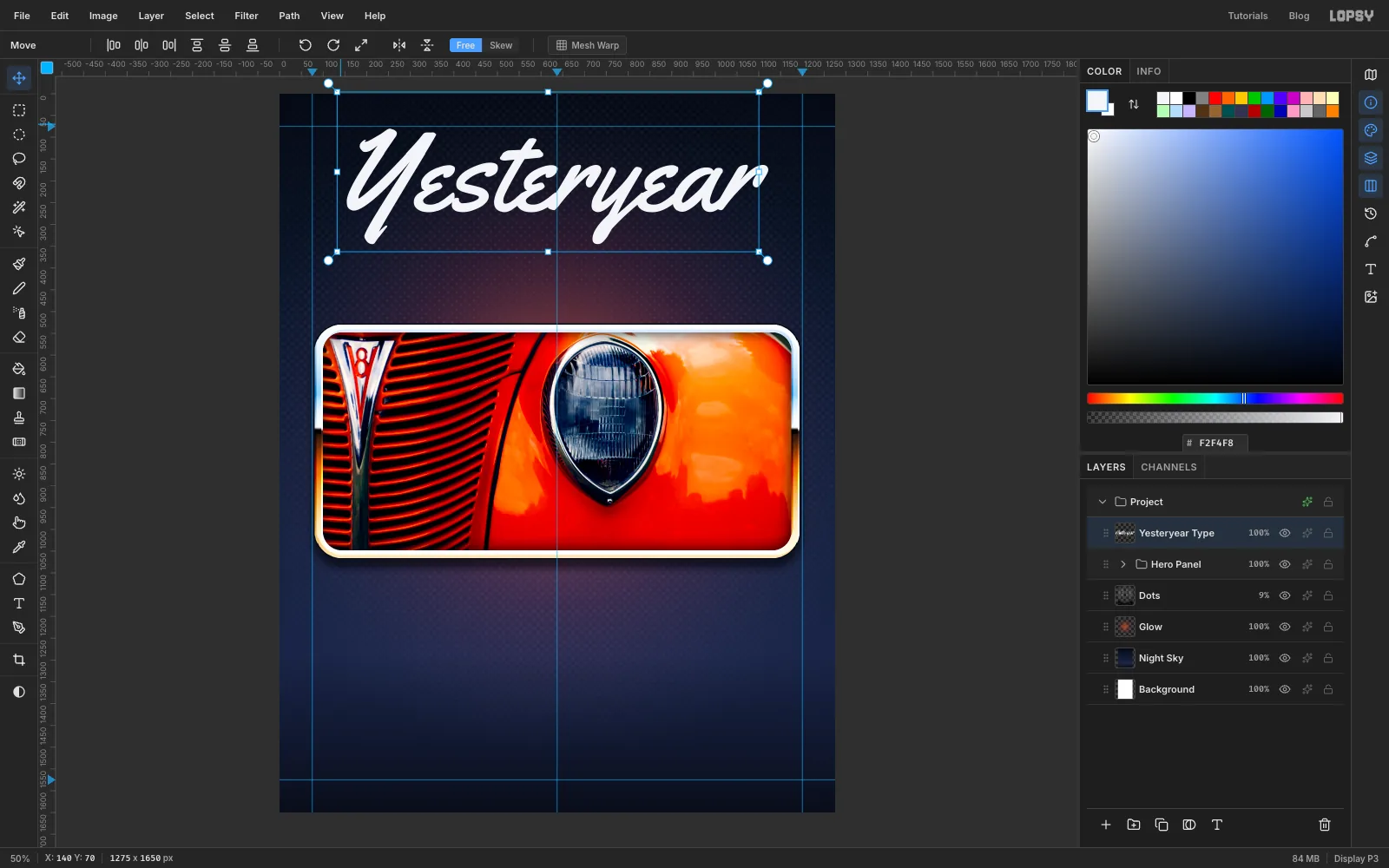Expand the Hero Panel group

coord(1123,564)
